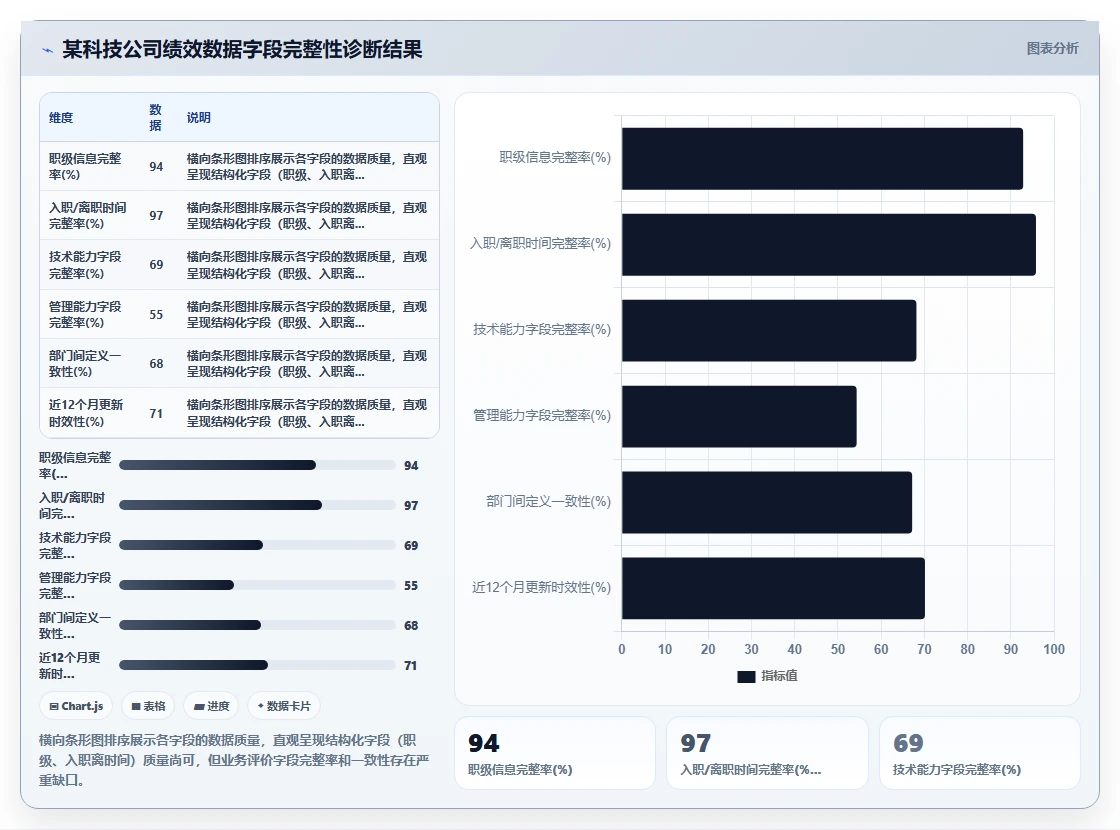The width and height of the screenshot is (1120, 830).
Task: Click chart bar for 管理能力字段完整率(%)
Action: 739,416
